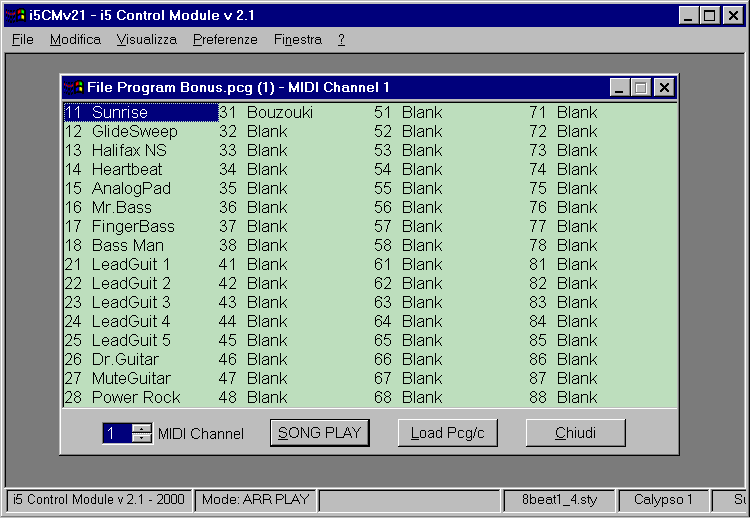Maximize the Program Bonus.pcg child window
This screenshot has width=750, height=518.
point(641,88)
